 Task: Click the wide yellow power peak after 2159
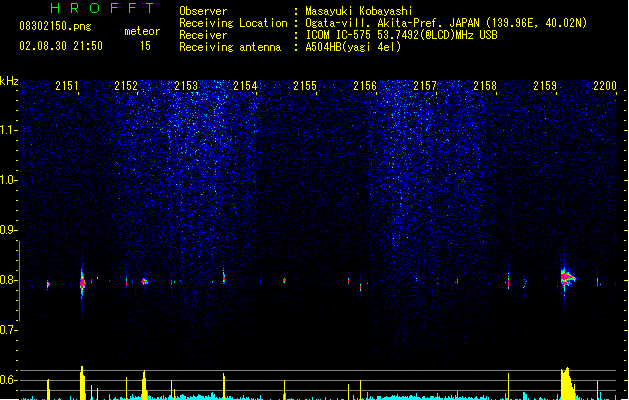point(568,384)
